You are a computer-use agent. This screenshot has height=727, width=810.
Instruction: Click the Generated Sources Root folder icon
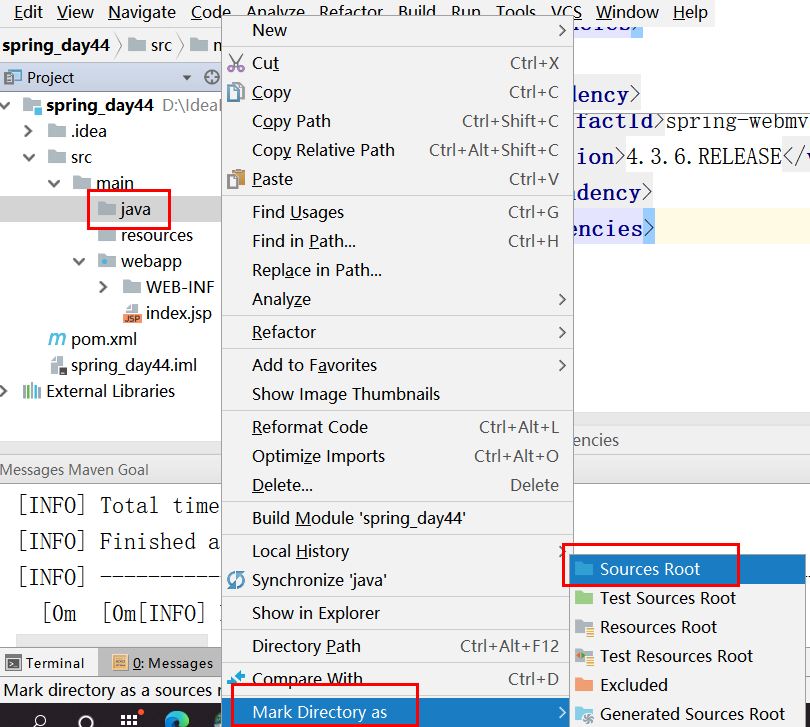[x=584, y=714]
